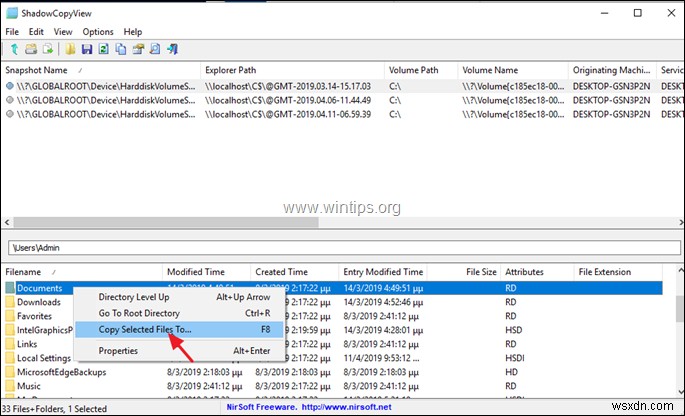Click the snapshot icon of the 2019.04.06 row
The height and width of the screenshot is (416, 685).
(x=10, y=100)
